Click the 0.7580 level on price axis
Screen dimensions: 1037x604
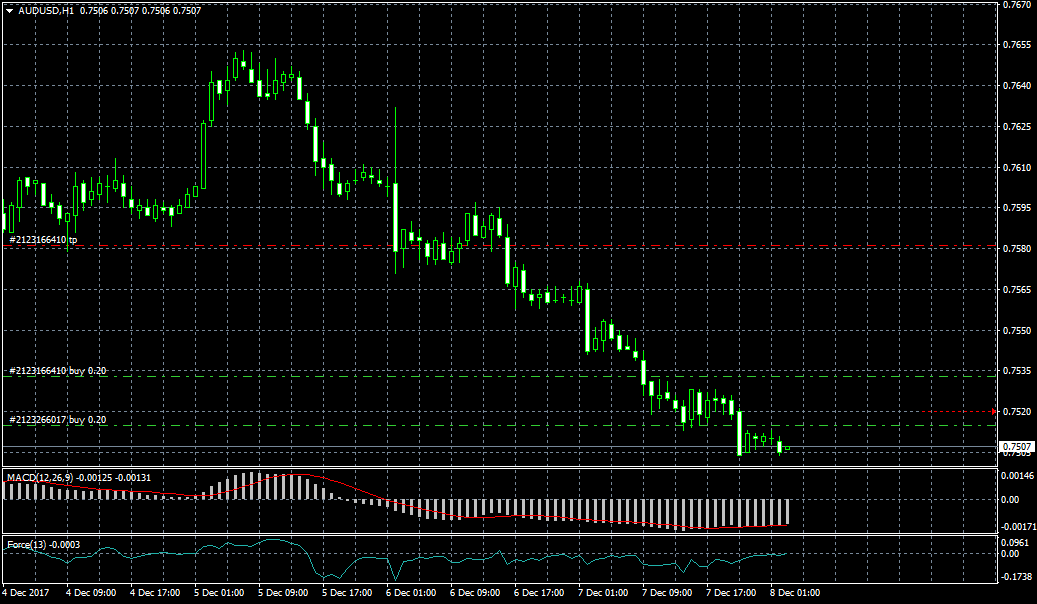coord(1017,249)
